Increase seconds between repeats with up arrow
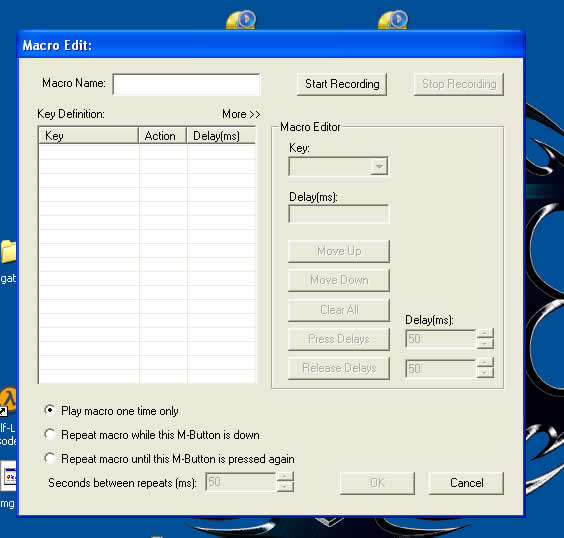 tap(285, 477)
